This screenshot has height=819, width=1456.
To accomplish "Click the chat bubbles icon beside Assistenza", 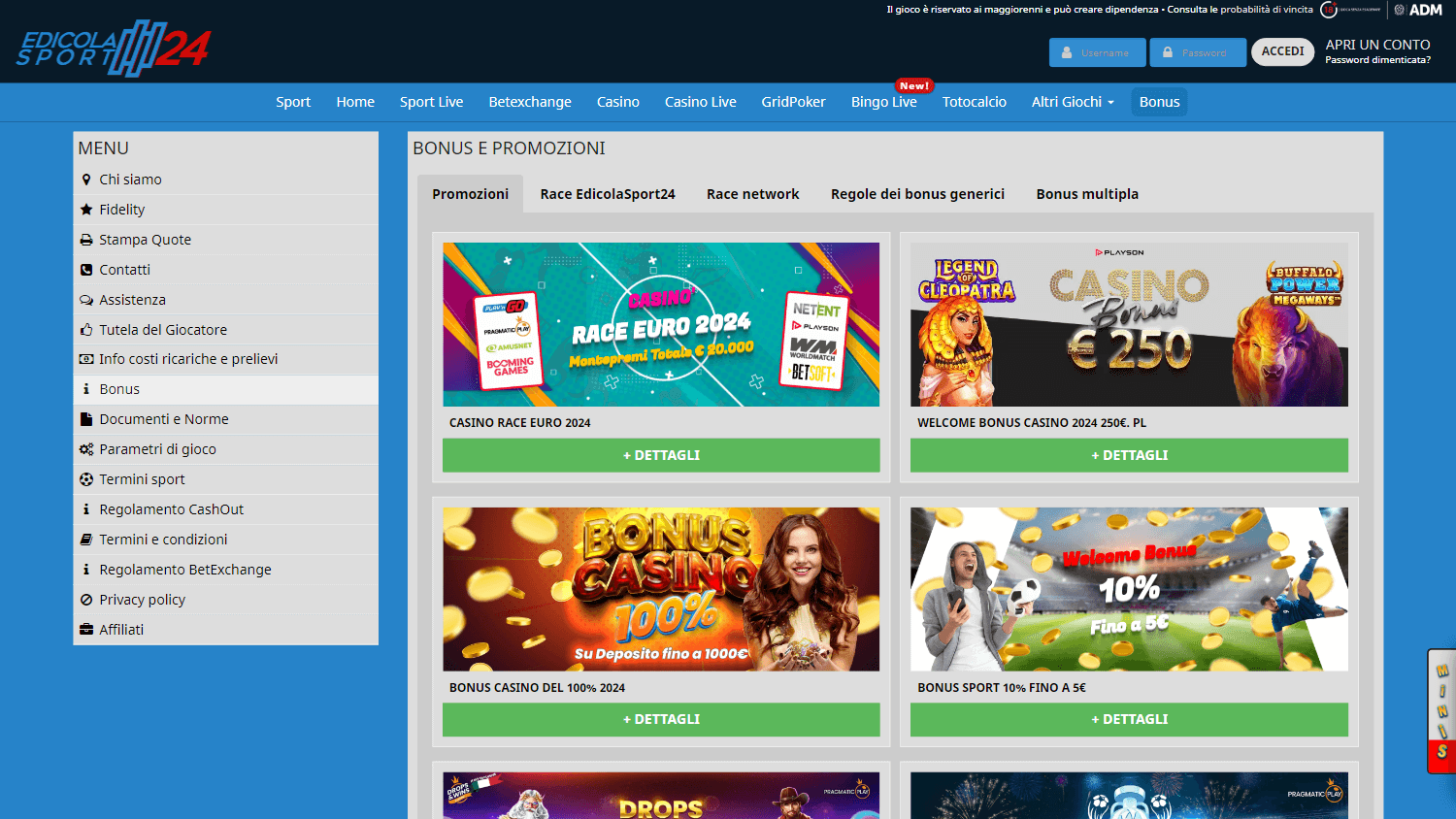I will coord(86,300).
